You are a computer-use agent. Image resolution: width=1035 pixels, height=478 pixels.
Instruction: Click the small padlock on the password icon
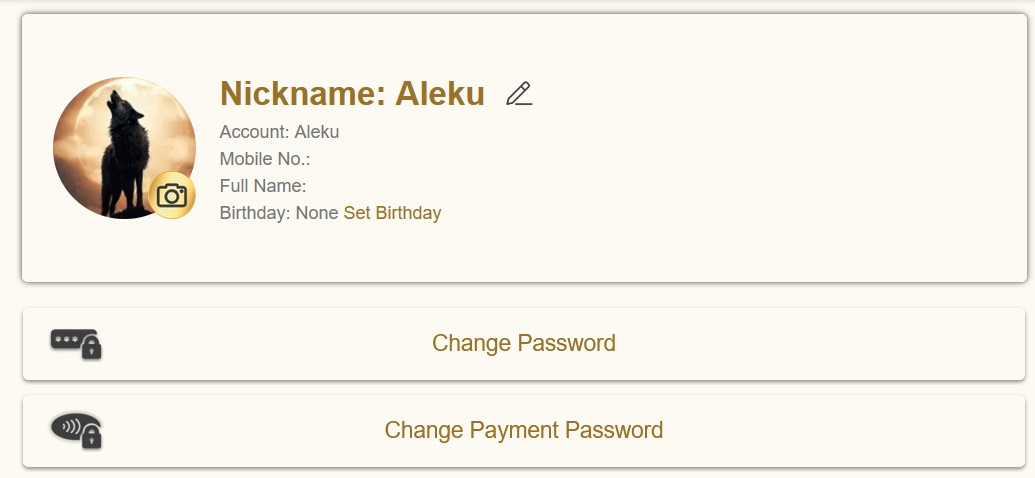tap(92, 349)
